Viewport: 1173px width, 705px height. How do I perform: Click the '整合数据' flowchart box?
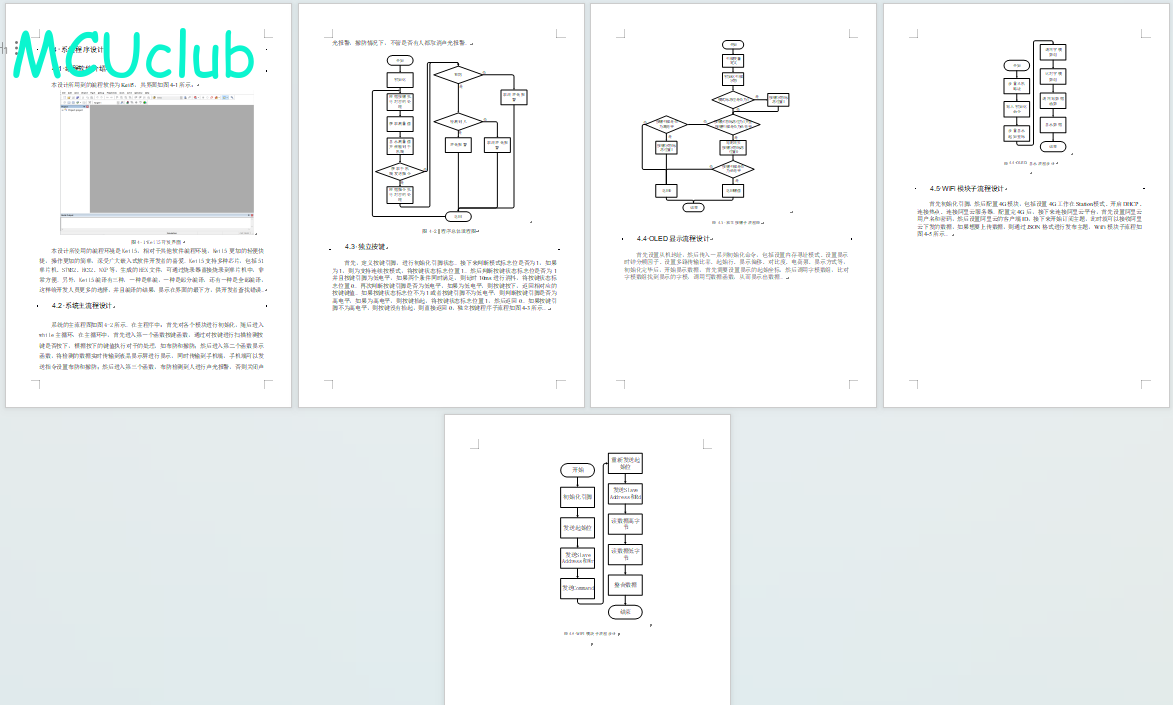625,584
